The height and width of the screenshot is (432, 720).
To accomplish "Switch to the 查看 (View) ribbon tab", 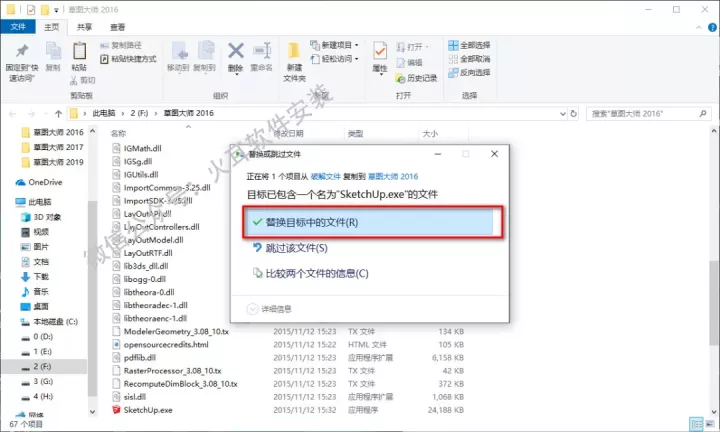I will 117,26.
